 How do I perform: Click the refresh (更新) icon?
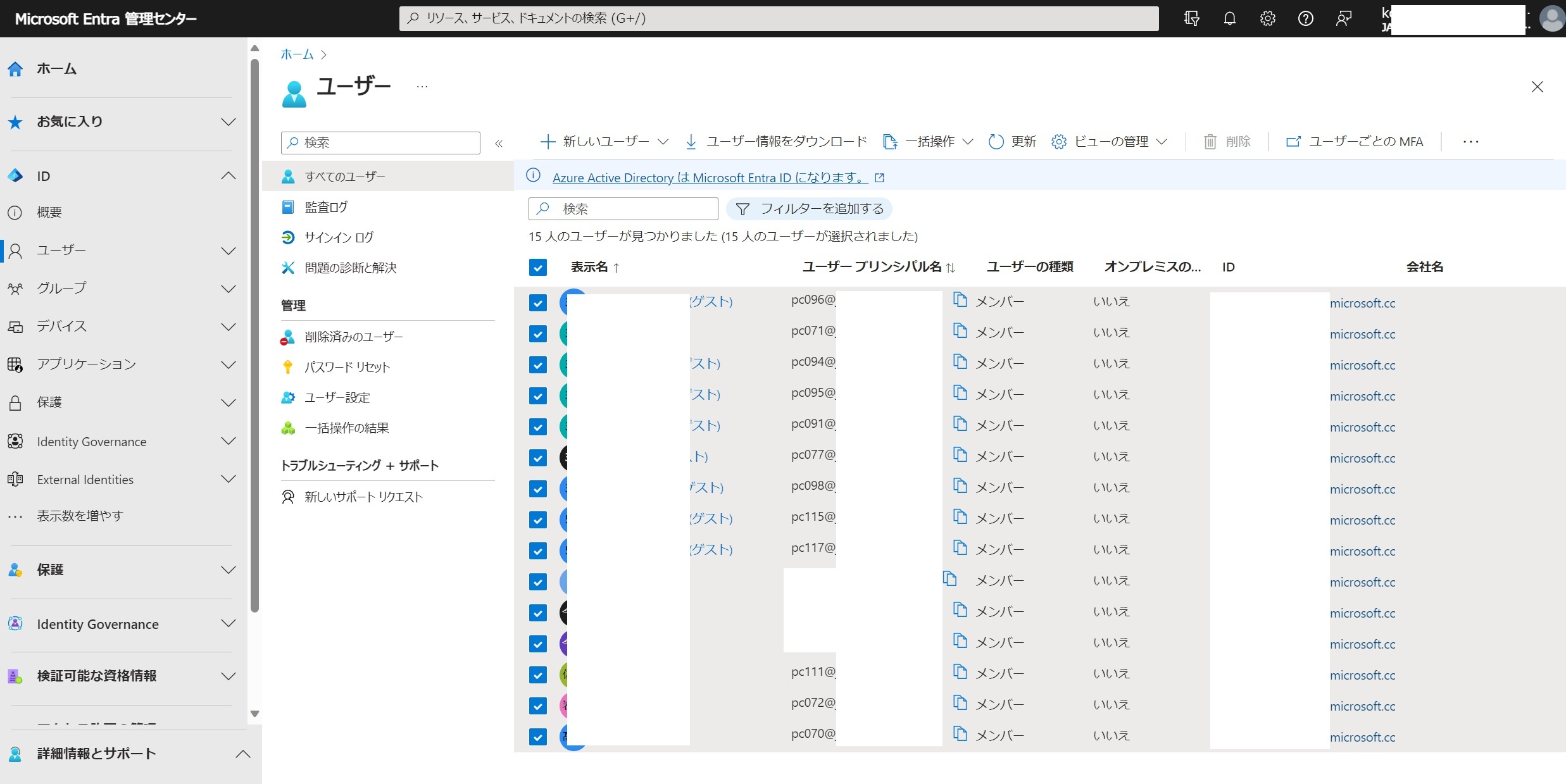(996, 142)
